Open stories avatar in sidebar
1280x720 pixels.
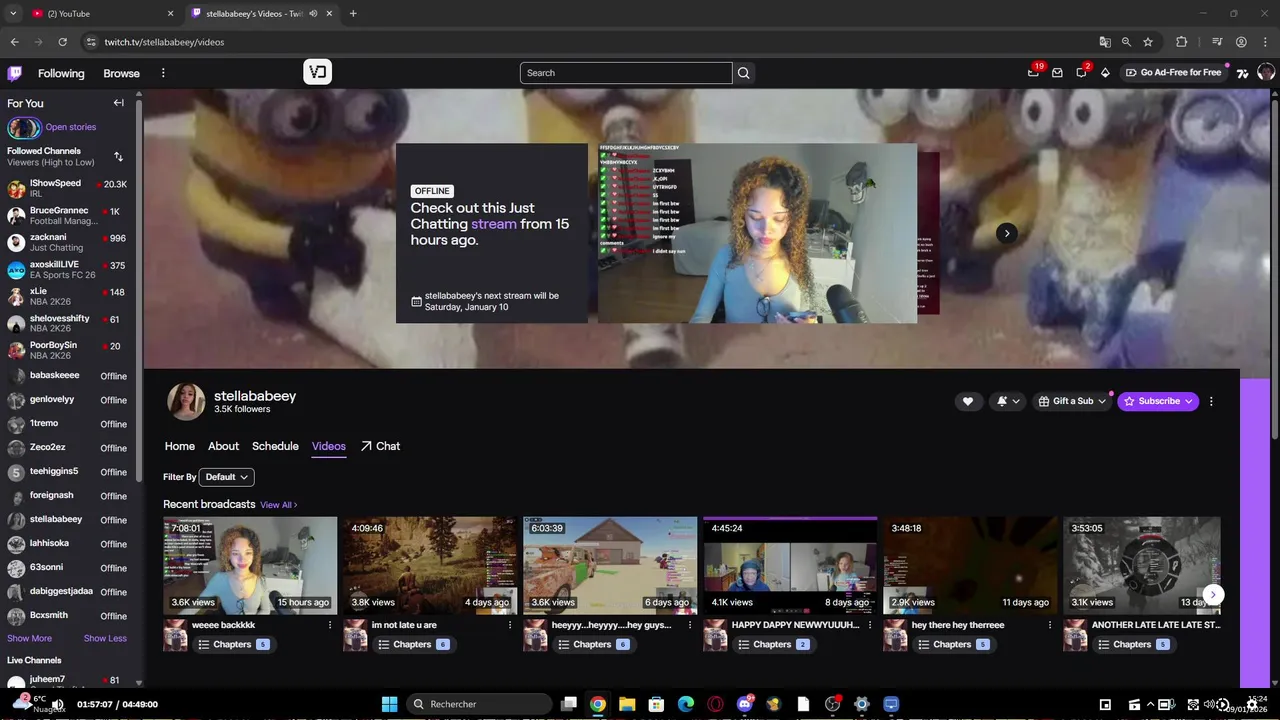24,127
